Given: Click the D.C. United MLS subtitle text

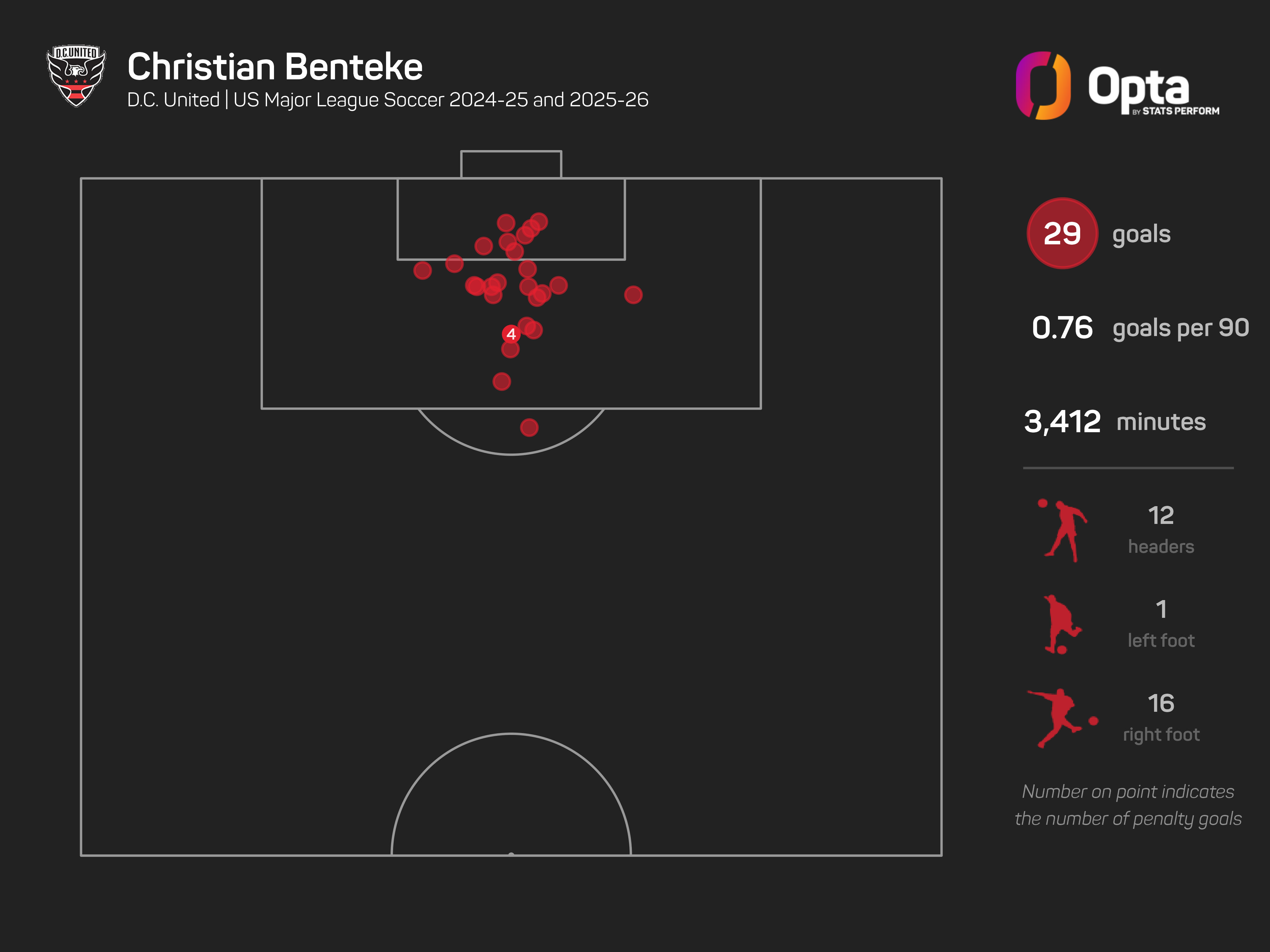Looking at the screenshot, I should (x=388, y=100).
